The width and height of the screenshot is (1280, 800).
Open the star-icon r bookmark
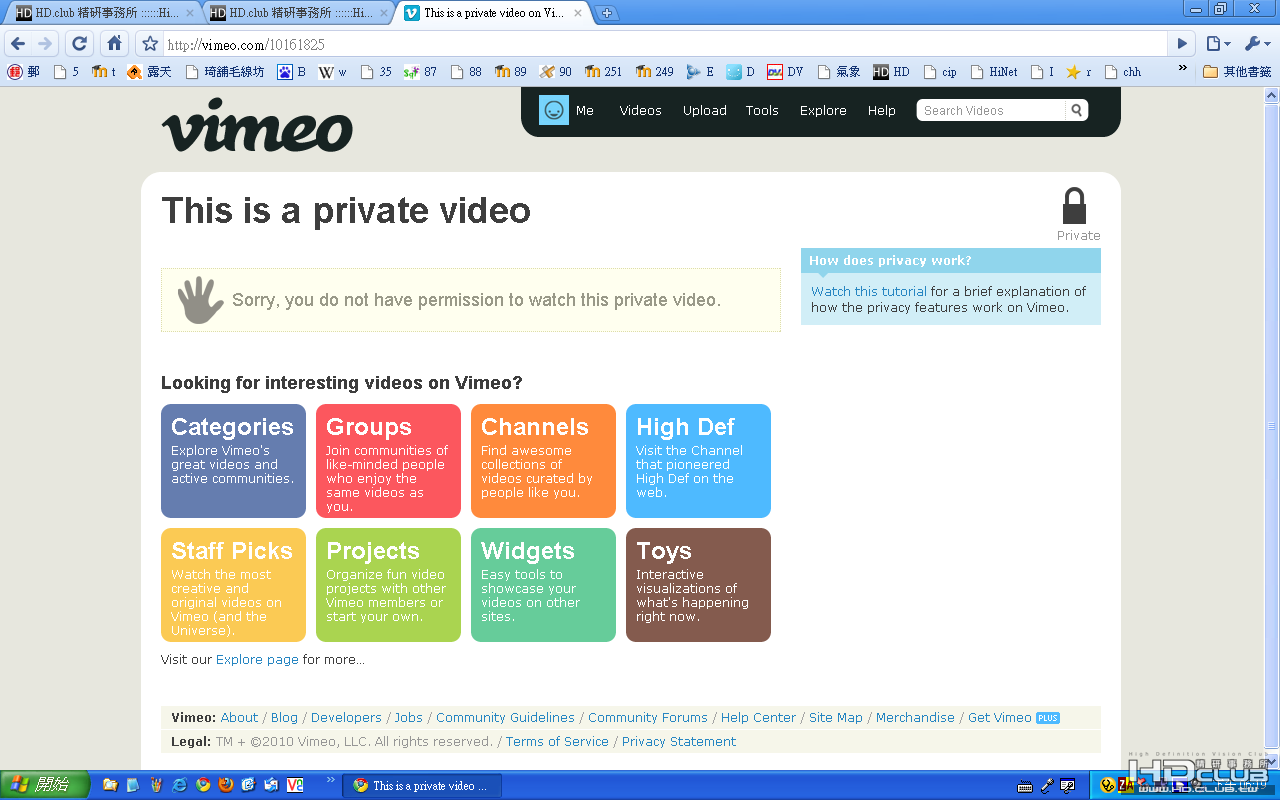click(x=1078, y=72)
